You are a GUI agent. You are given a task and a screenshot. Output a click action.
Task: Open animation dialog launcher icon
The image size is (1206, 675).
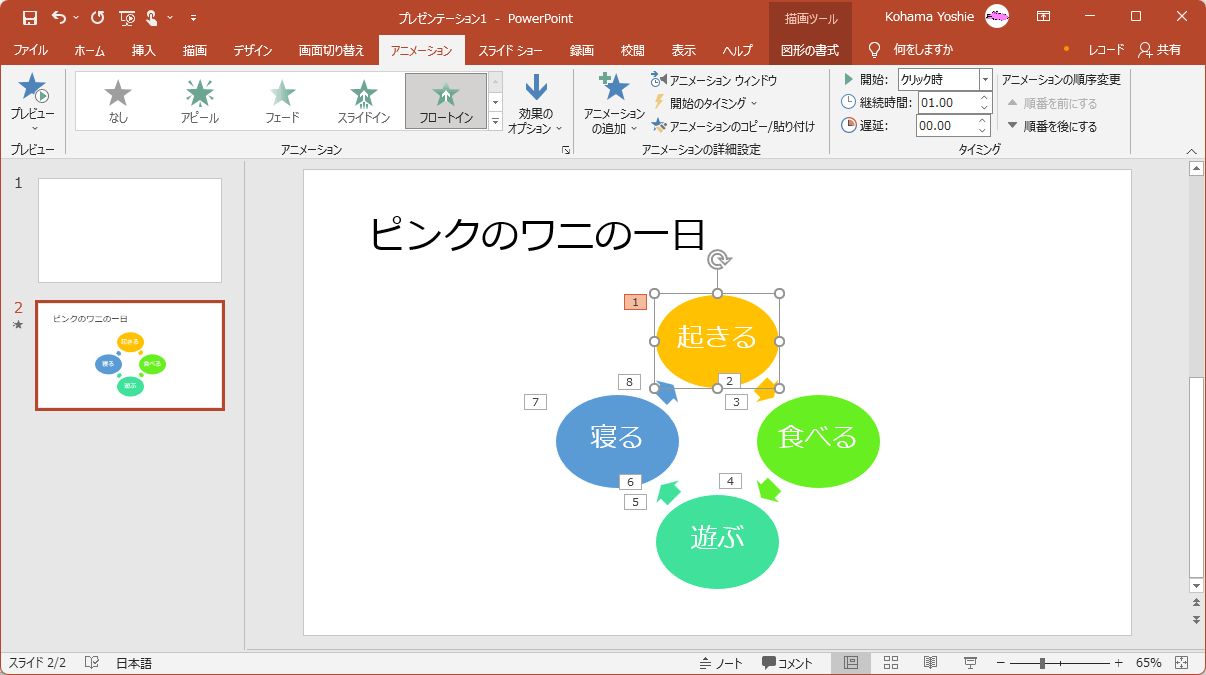click(x=566, y=150)
